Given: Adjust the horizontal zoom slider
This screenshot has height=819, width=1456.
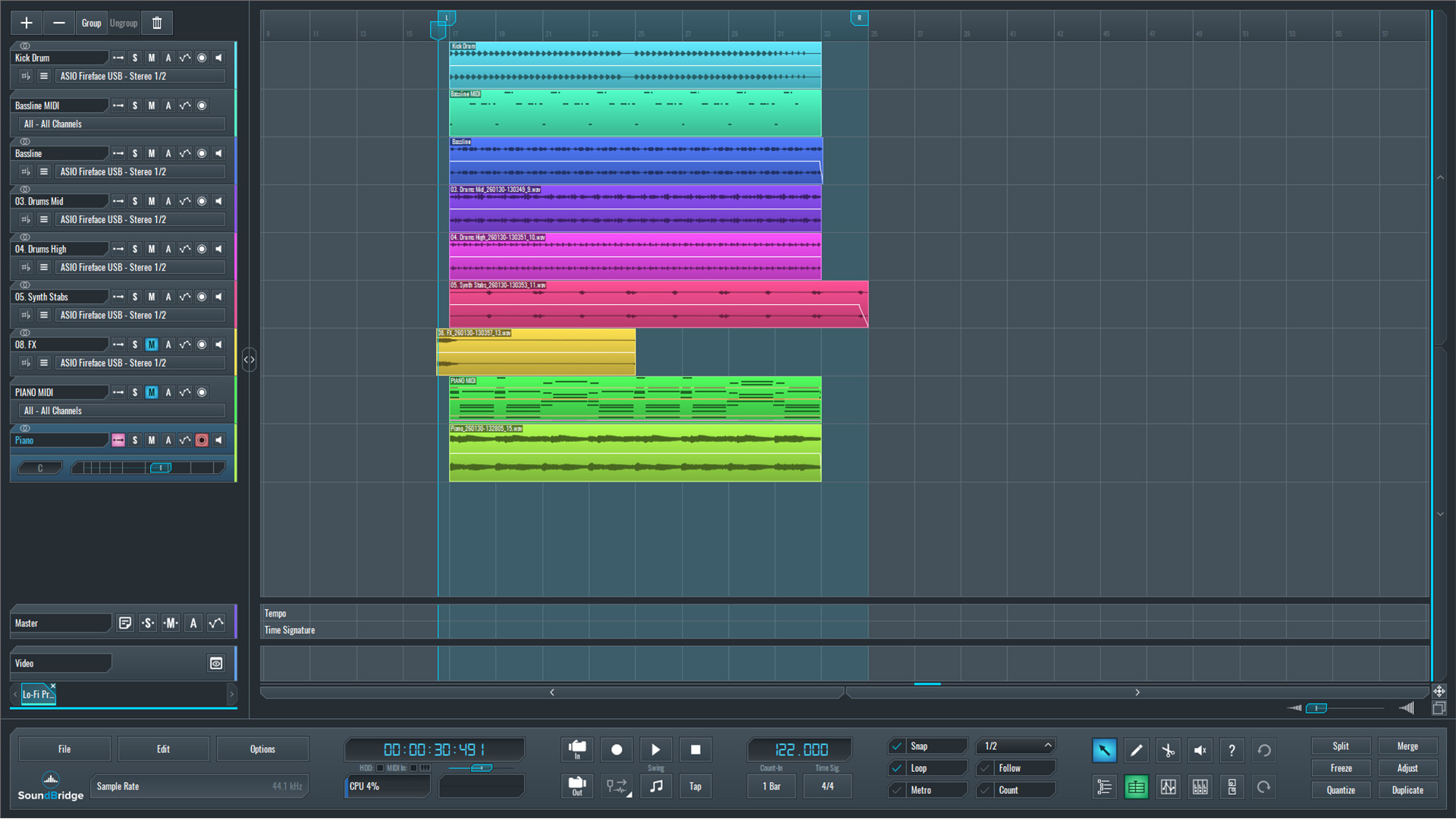Looking at the screenshot, I should tap(1316, 708).
